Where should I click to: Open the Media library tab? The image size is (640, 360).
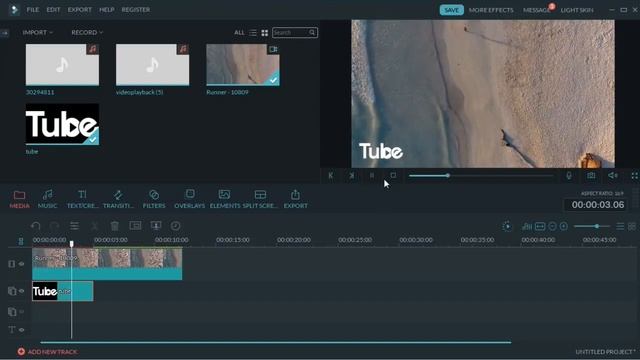[x=19, y=199]
